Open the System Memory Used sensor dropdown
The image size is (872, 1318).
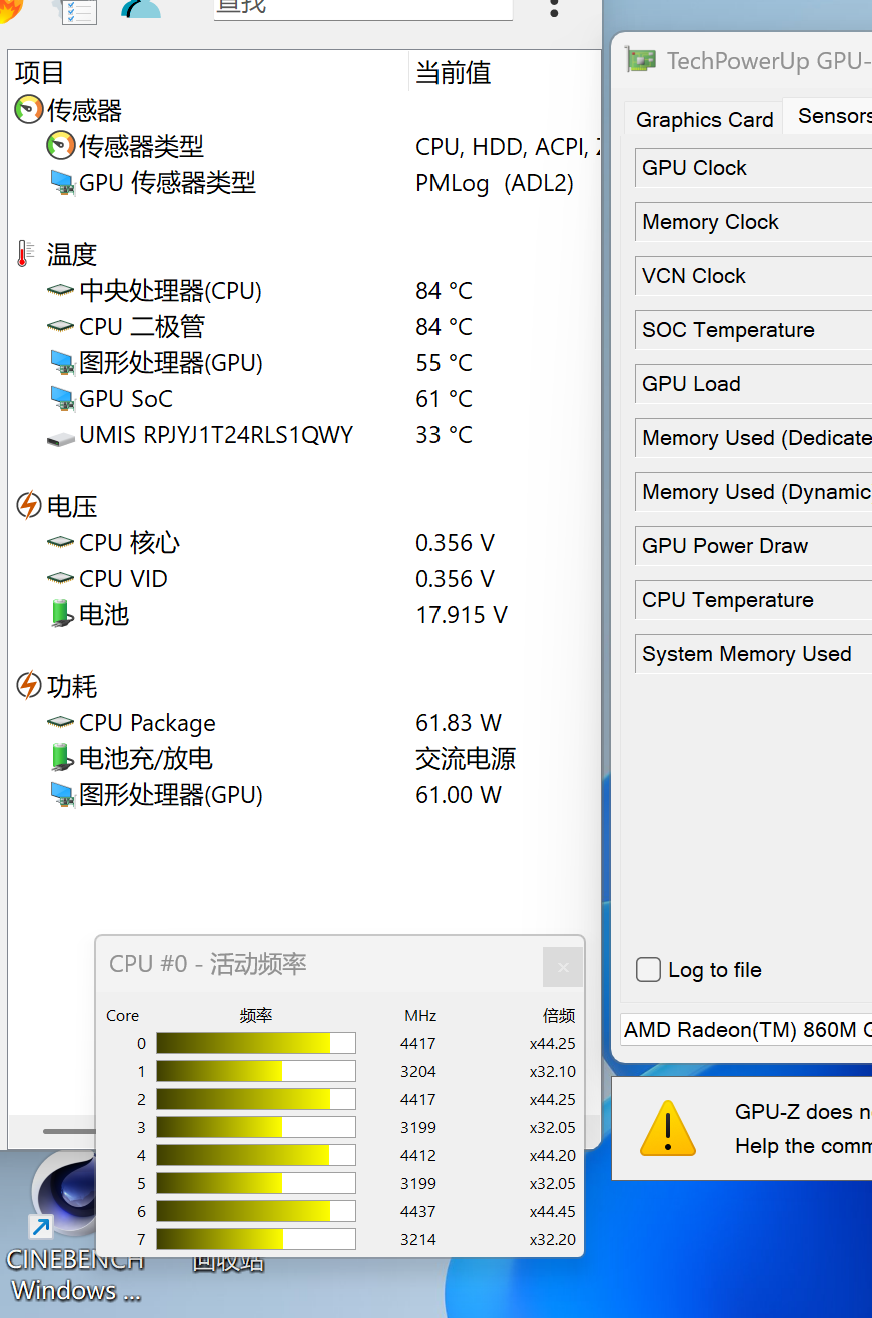pos(754,654)
